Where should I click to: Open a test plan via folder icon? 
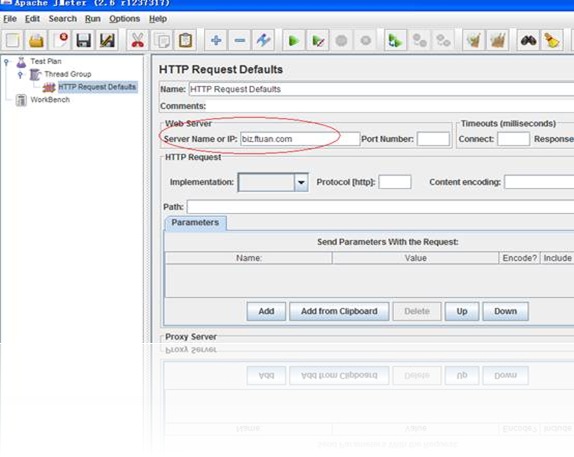coord(36,40)
